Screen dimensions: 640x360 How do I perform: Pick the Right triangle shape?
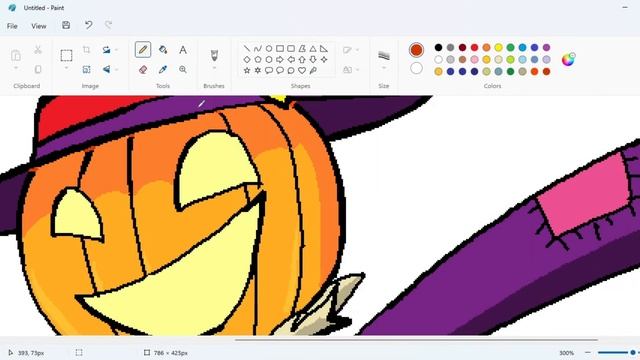pos(324,49)
